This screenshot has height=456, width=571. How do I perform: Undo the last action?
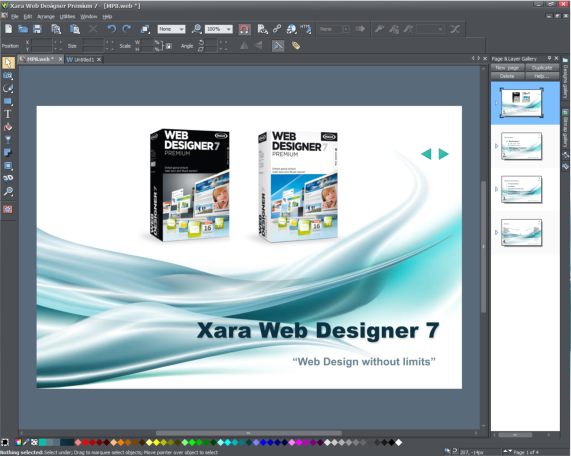(x=111, y=29)
